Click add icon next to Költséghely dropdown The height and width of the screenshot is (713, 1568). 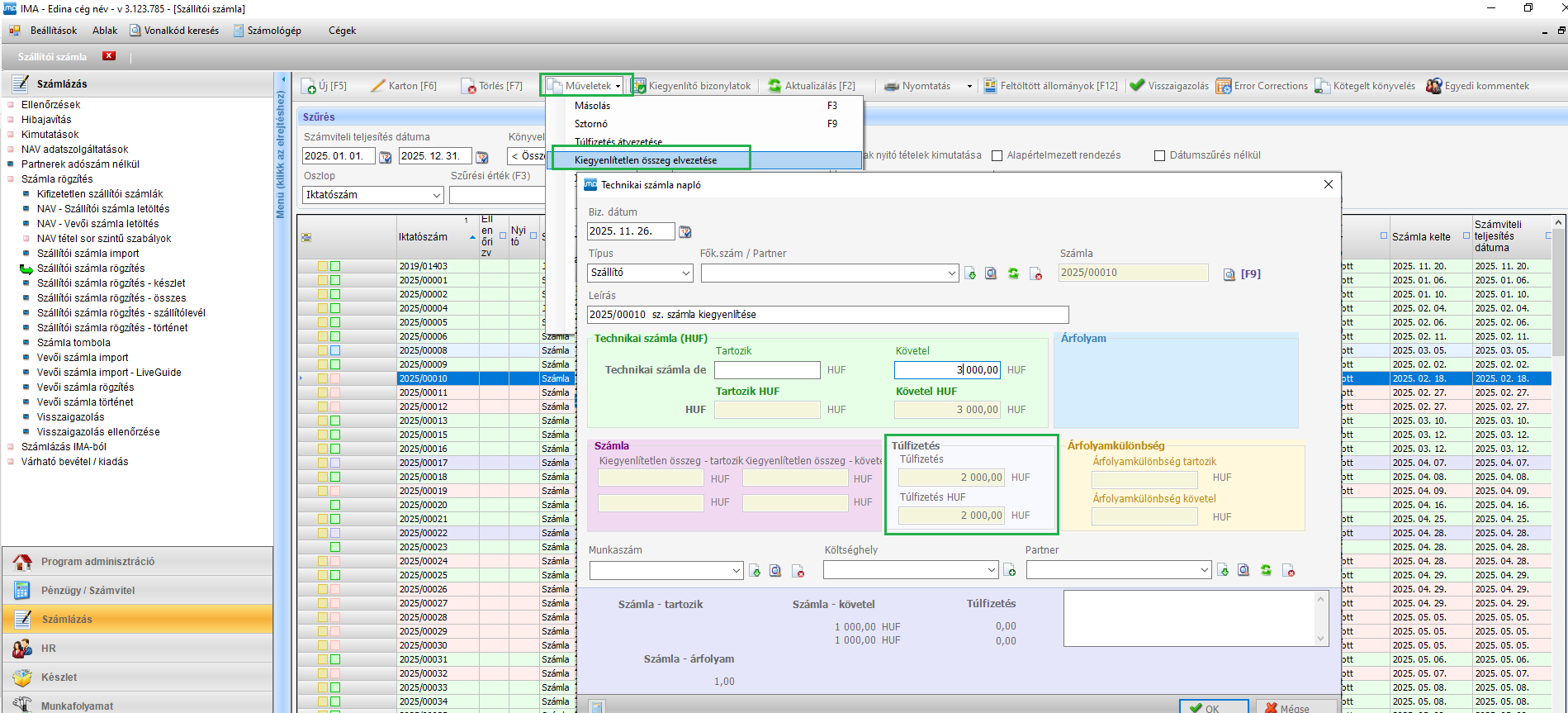click(1009, 571)
